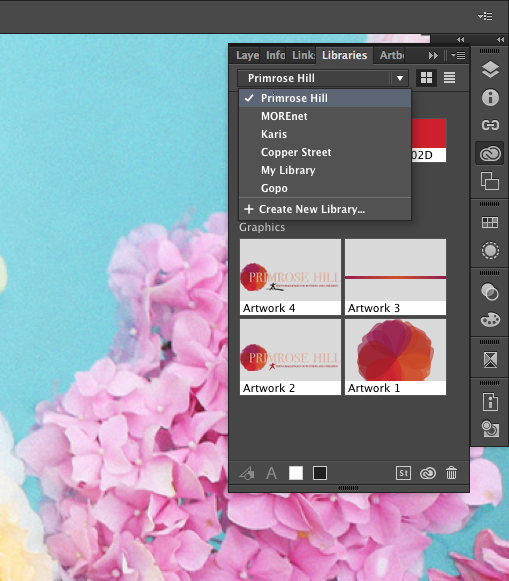Open the Asset Export dock icon
This screenshot has width=509, height=581.
[490, 429]
